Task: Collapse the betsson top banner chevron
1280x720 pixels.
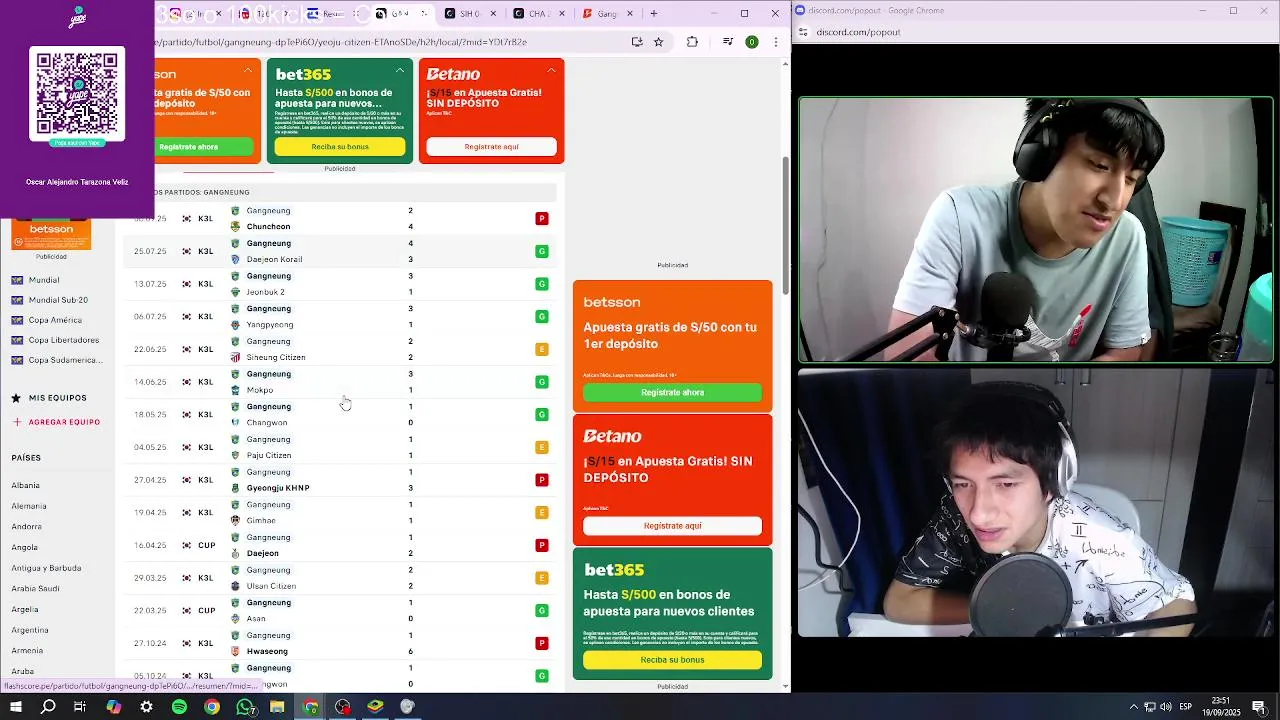Action: [x=248, y=70]
